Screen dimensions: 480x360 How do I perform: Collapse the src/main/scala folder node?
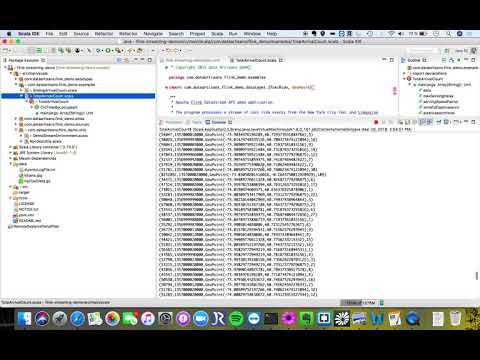coord(11,73)
